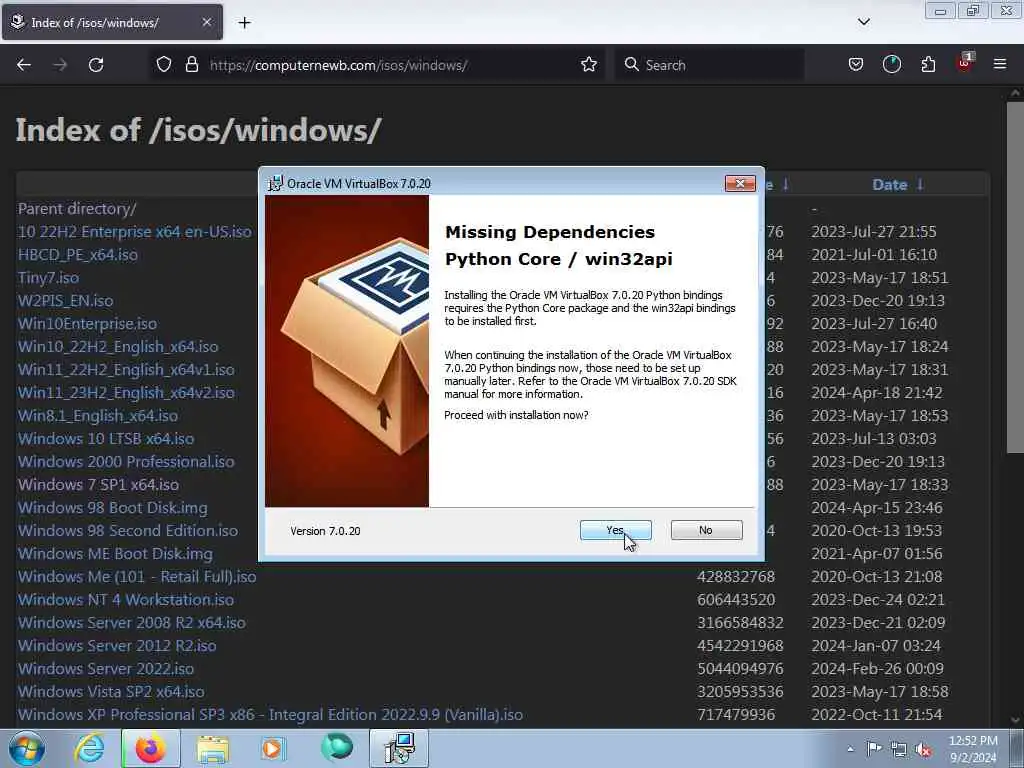Open network tray icon
The width and height of the screenshot is (1024, 768).
899,750
